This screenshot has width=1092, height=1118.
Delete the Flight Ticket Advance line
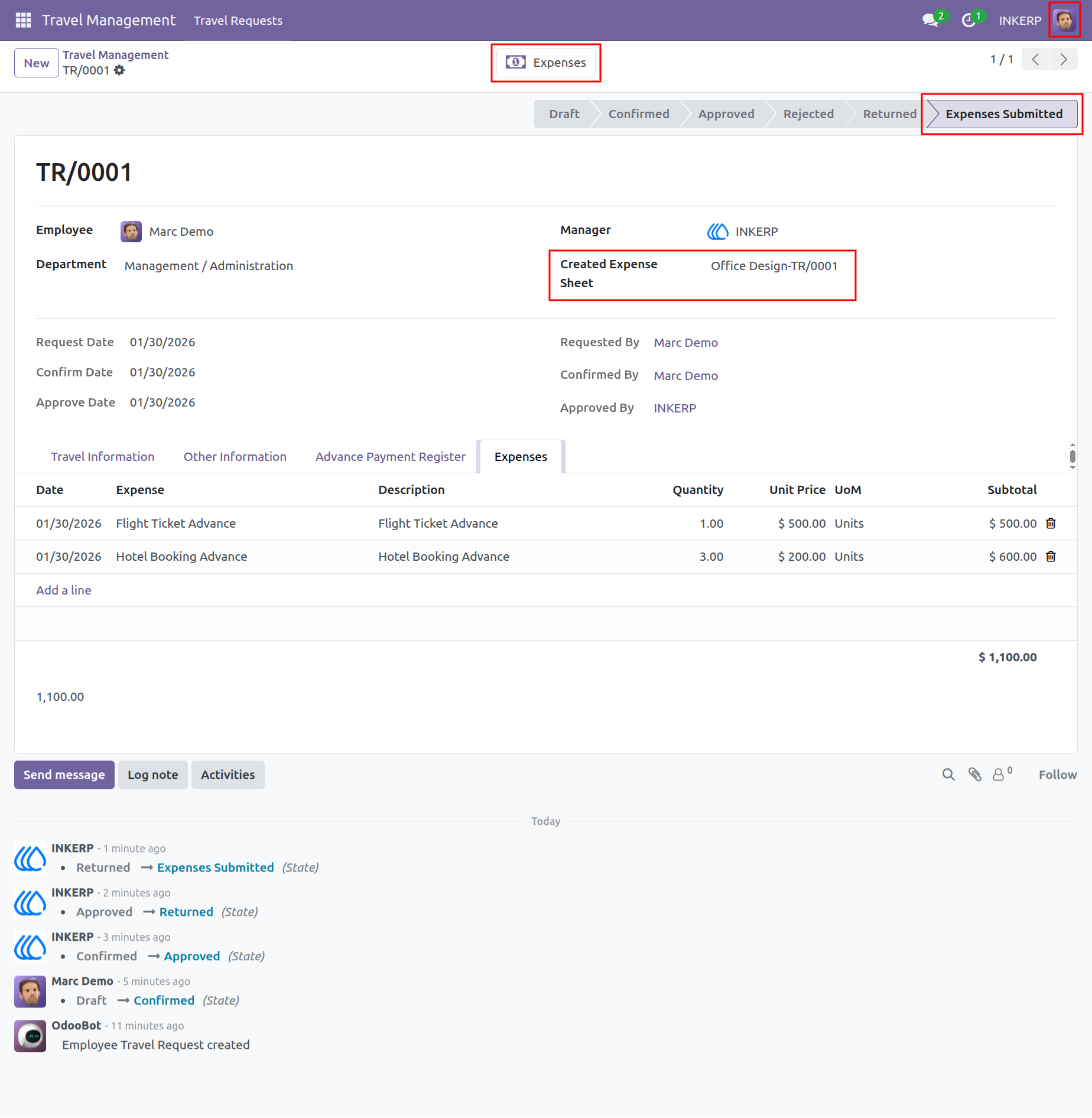(x=1051, y=523)
